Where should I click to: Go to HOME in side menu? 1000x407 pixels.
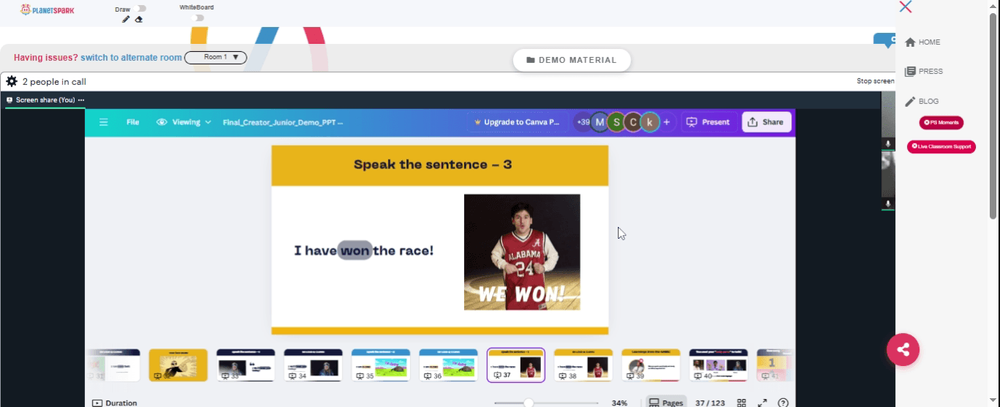coord(922,42)
